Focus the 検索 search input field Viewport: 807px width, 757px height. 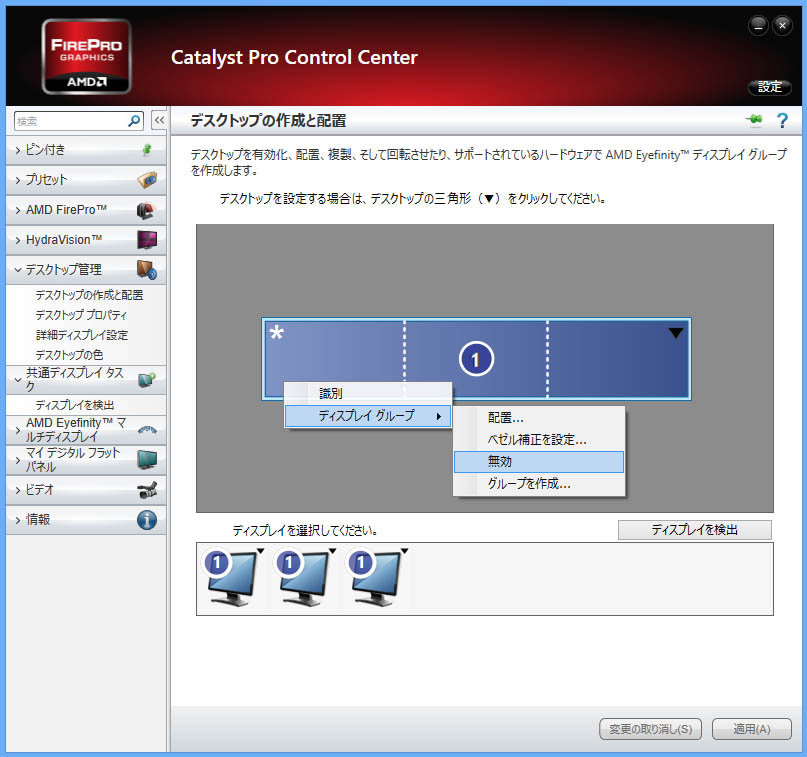[x=72, y=121]
